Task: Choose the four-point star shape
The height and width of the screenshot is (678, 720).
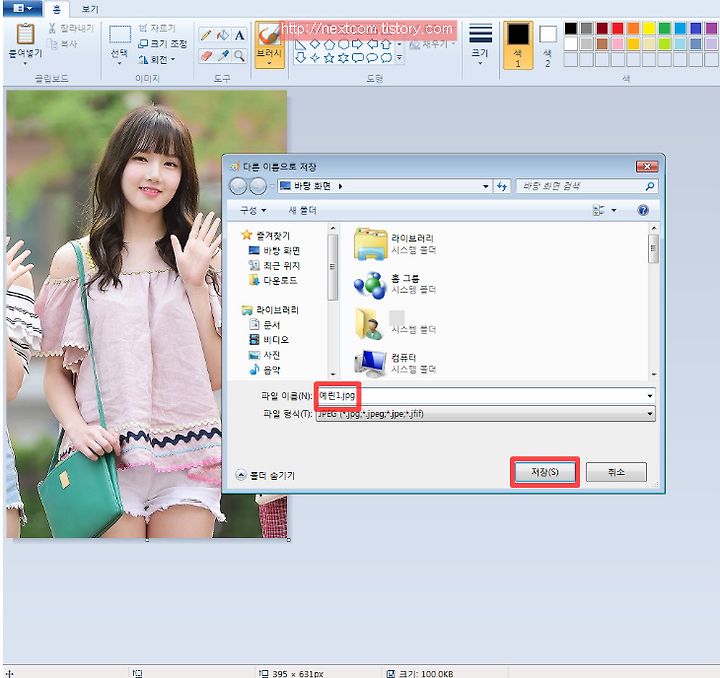Action: coord(315,57)
